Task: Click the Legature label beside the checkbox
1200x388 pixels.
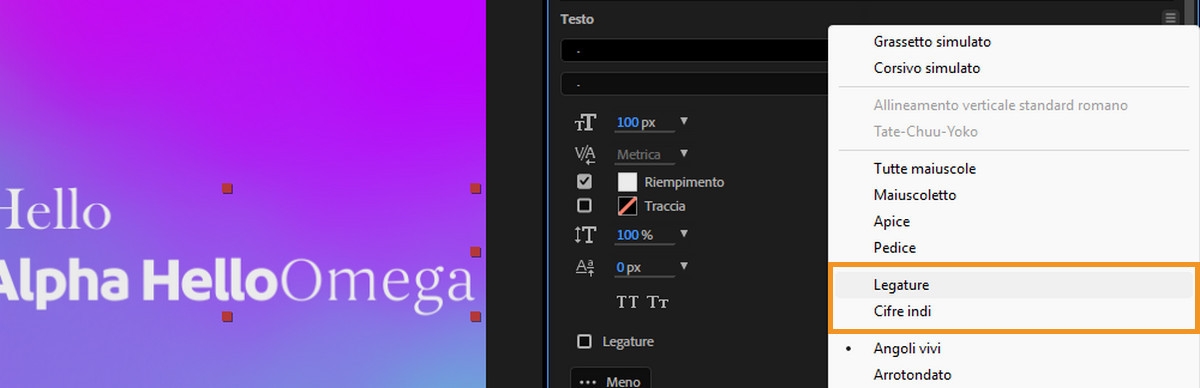Action: (x=628, y=342)
